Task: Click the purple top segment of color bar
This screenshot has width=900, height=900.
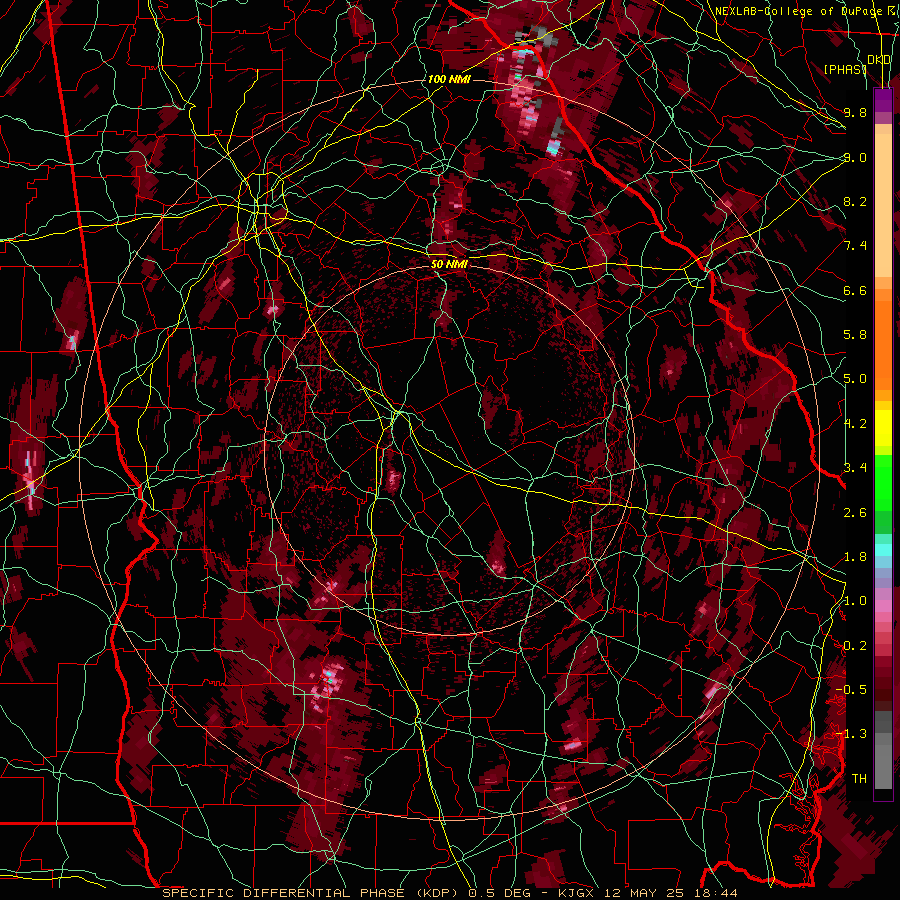Action: pos(883,100)
